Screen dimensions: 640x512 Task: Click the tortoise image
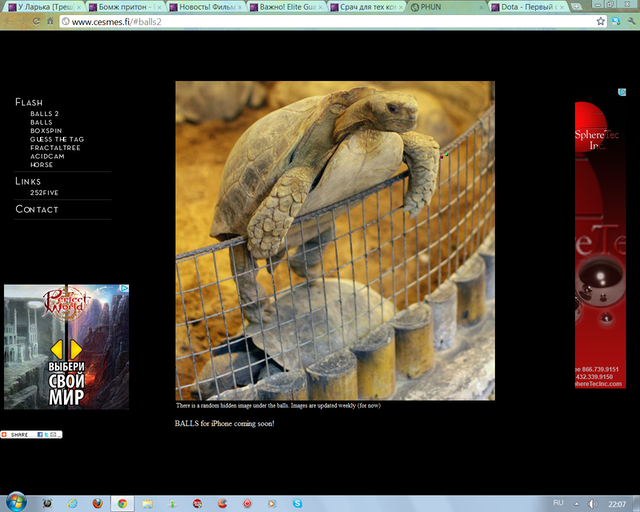334,240
